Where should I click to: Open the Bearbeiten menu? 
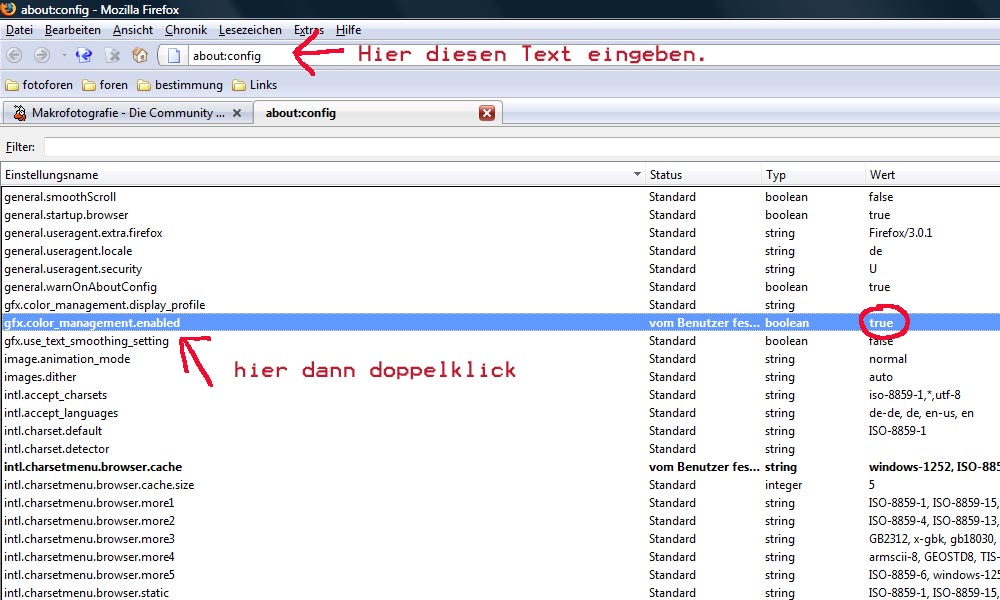click(x=73, y=30)
